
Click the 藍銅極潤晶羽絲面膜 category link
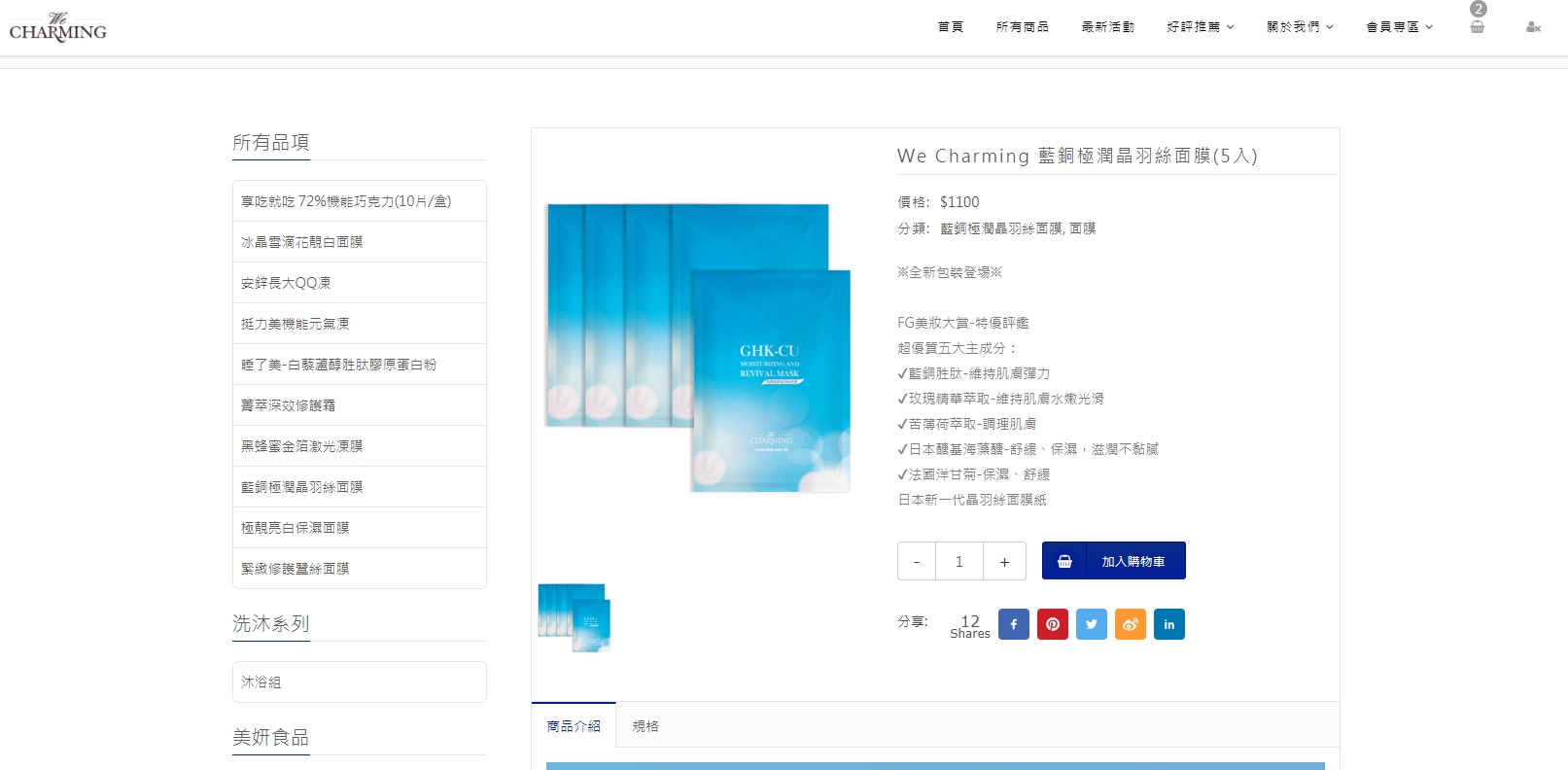point(1001,228)
